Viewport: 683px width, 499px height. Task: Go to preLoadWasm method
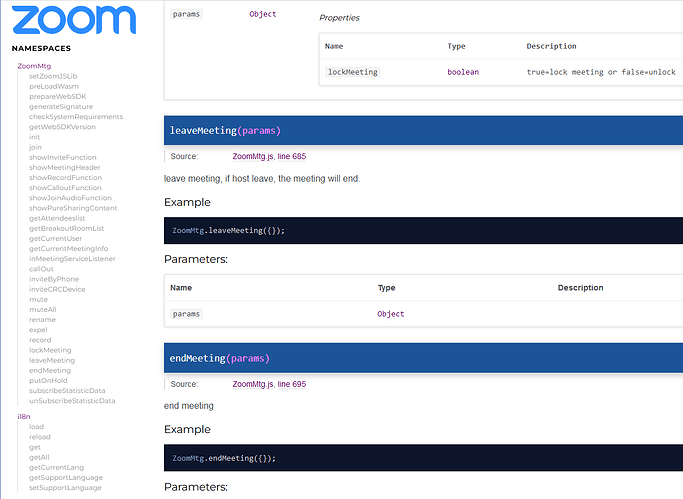[x=54, y=86]
